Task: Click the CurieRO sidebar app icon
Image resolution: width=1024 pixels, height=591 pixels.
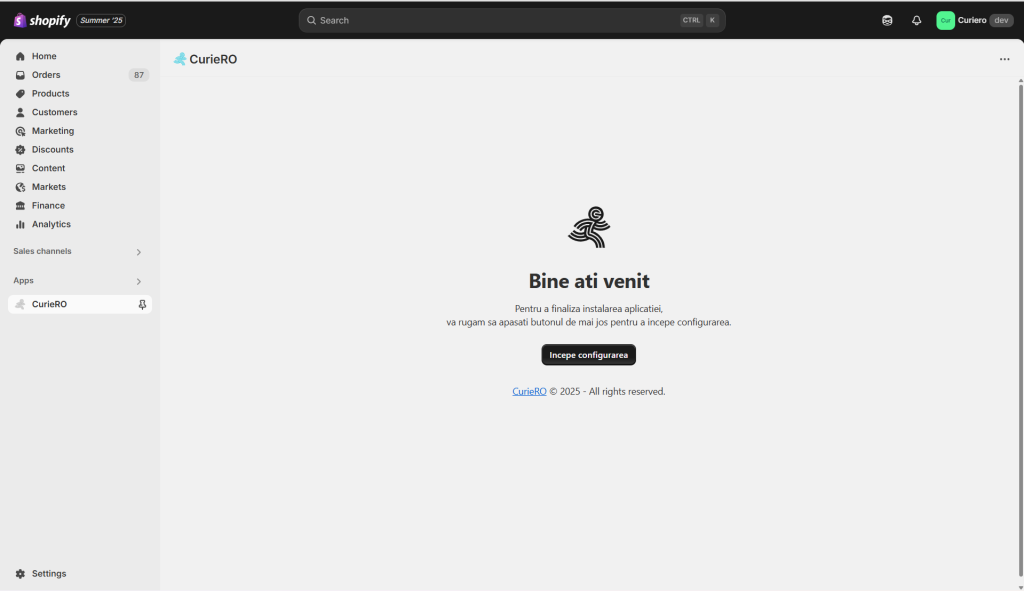Action: 20,304
